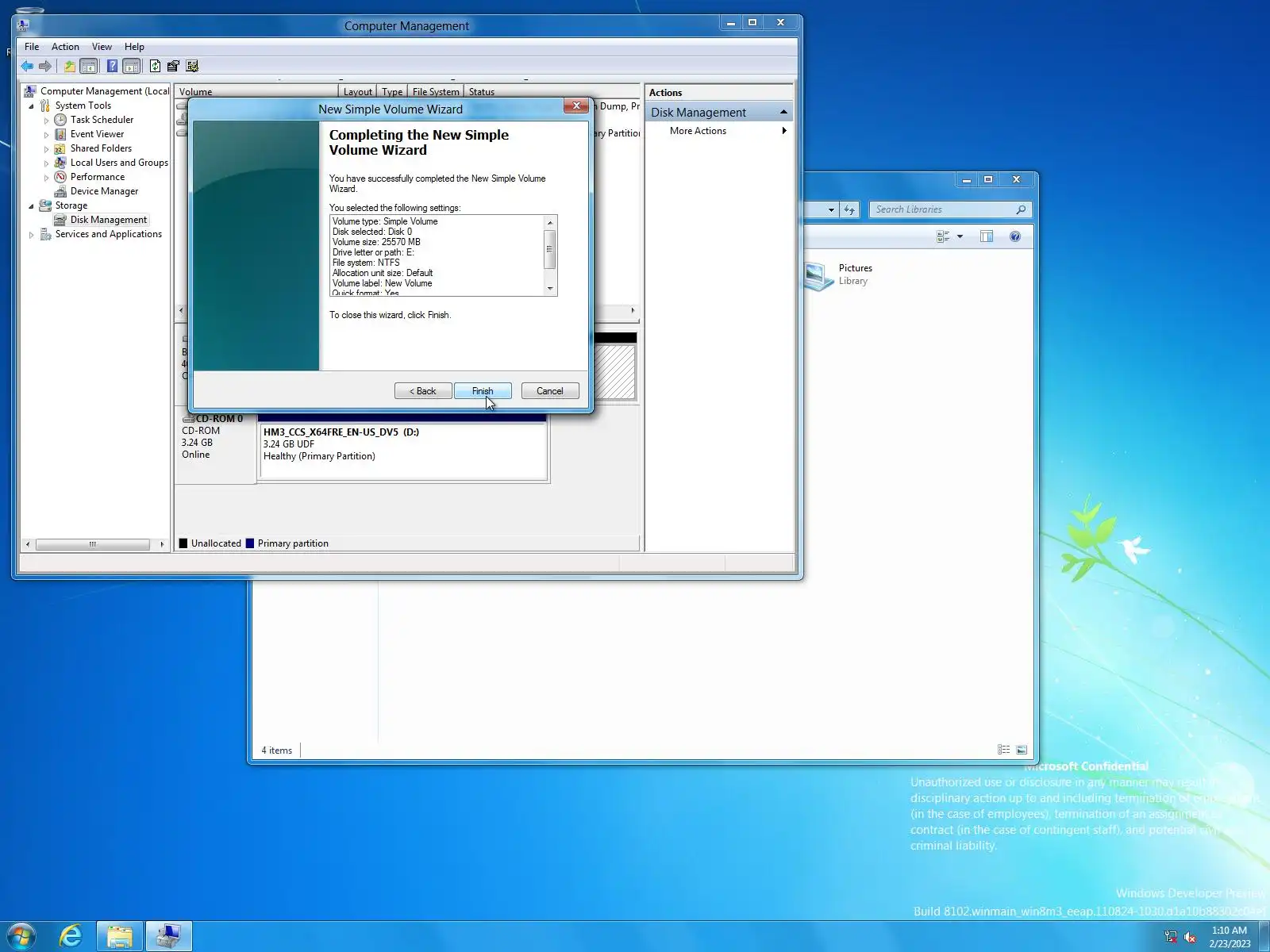Click the Refresh toolbar icon

pyautogui.click(x=155, y=66)
